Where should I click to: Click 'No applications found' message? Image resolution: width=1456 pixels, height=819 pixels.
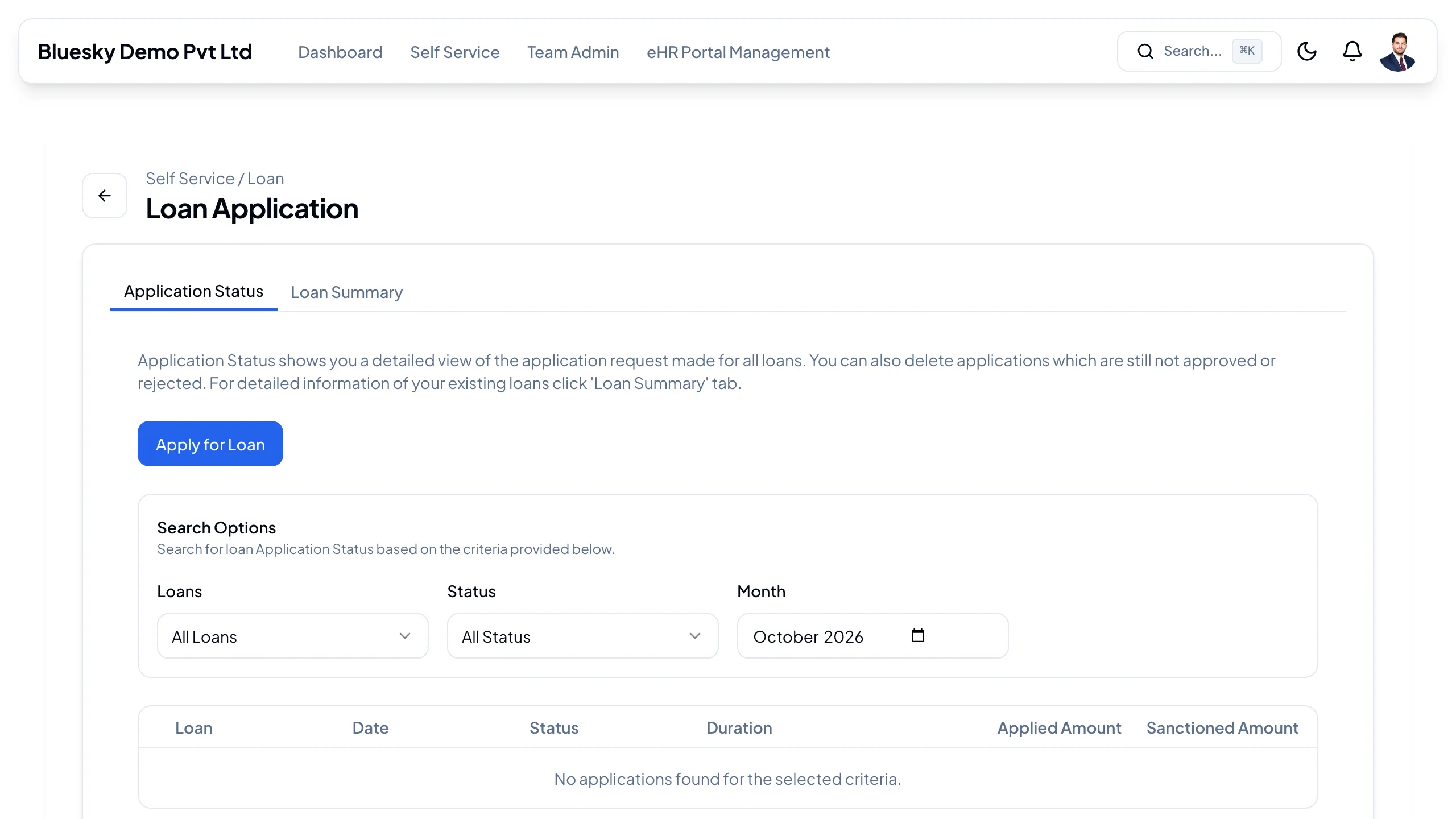click(727, 779)
